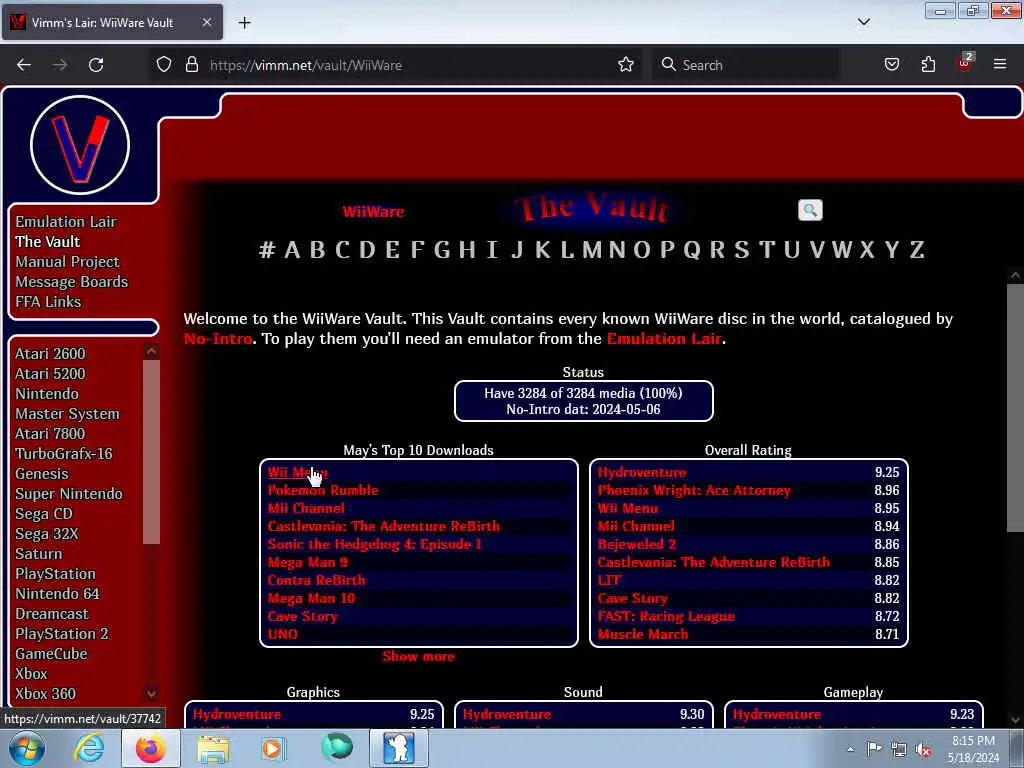The height and width of the screenshot is (768, 1024).
Task: Open the browser extensions puzzle icon
Action: click(928, 65)
